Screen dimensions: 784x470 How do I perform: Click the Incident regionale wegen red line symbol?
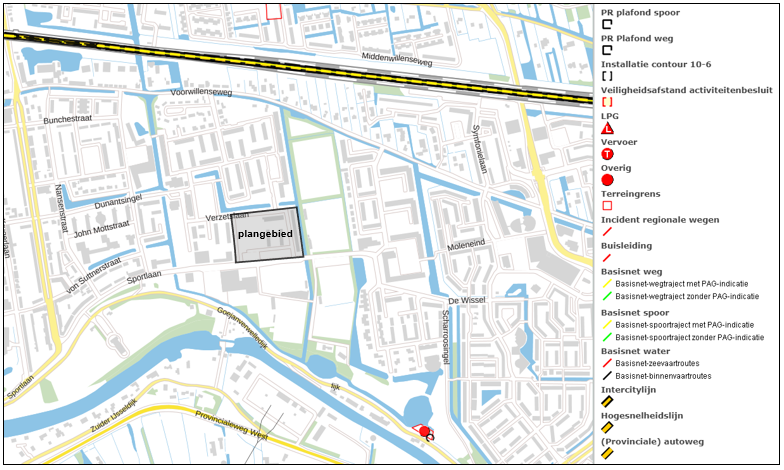607,232
